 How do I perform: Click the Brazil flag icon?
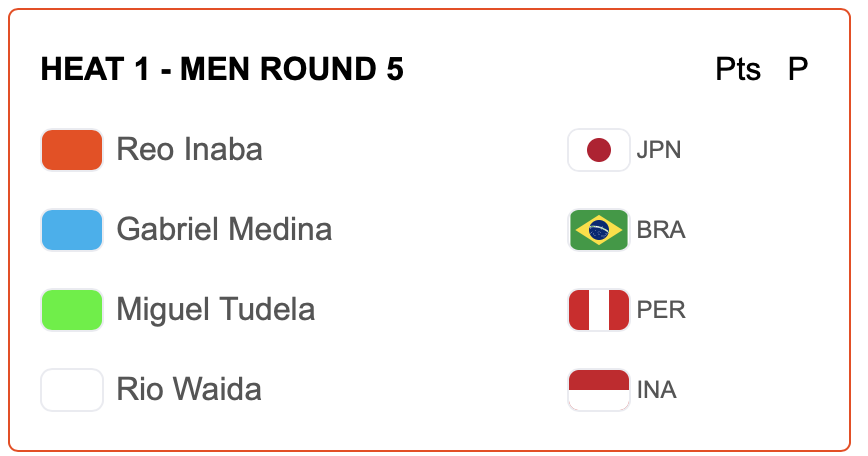click(598, 230)
